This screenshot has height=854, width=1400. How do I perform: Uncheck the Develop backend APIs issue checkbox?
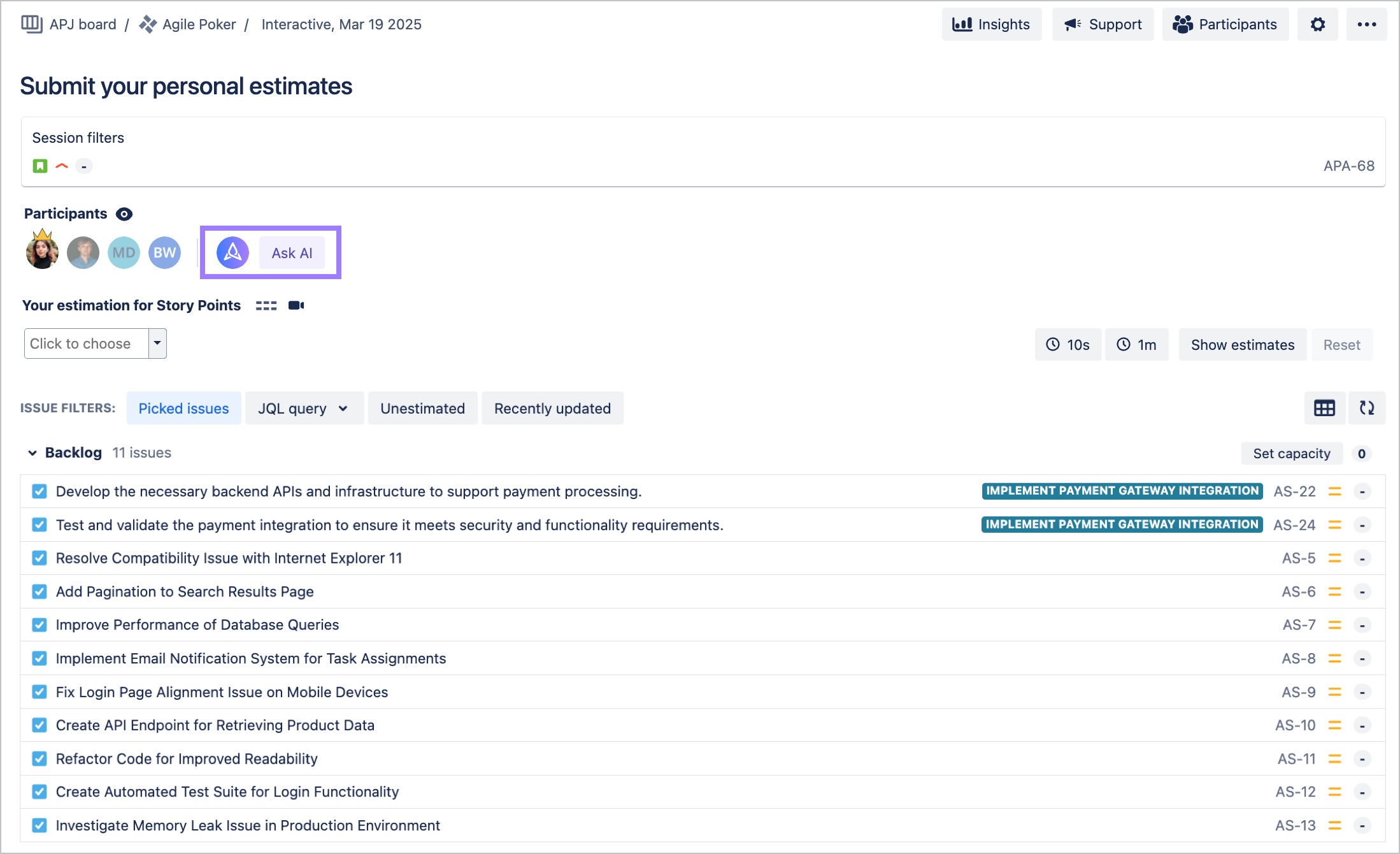39,491
